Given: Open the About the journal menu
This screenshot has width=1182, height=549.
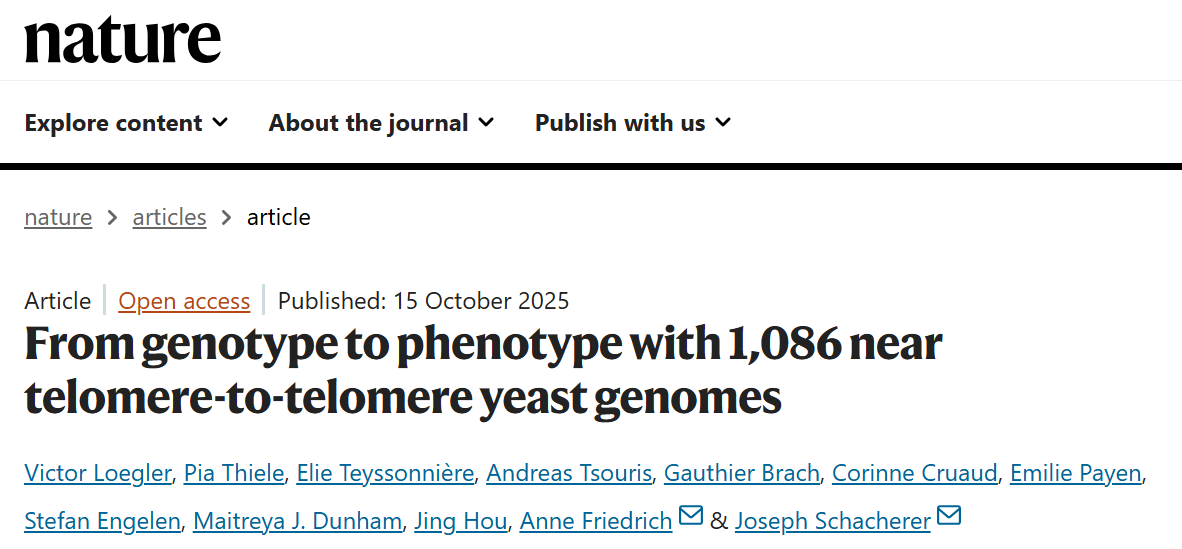Looking at the screenshot, I should [381, 123].
